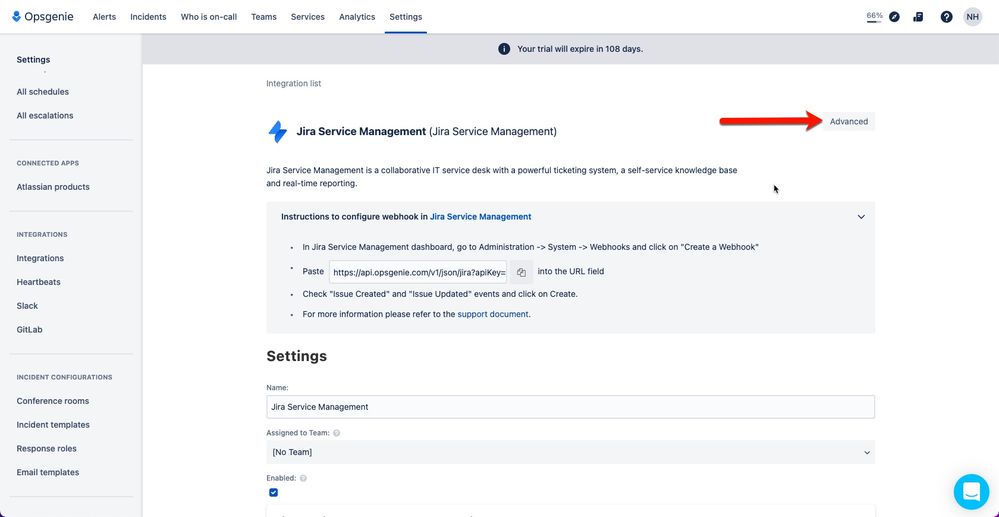Viewport: 999px width, 517px height.
Task: Click the Assigned to Team help icon
Action: coord(336,433)
